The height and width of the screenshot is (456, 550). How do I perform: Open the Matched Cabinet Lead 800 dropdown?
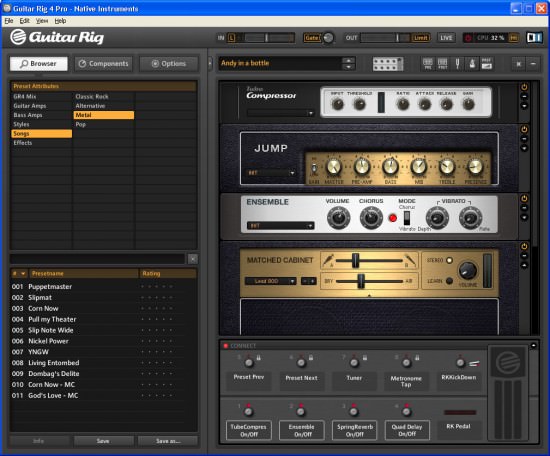[x=270, y=281]
